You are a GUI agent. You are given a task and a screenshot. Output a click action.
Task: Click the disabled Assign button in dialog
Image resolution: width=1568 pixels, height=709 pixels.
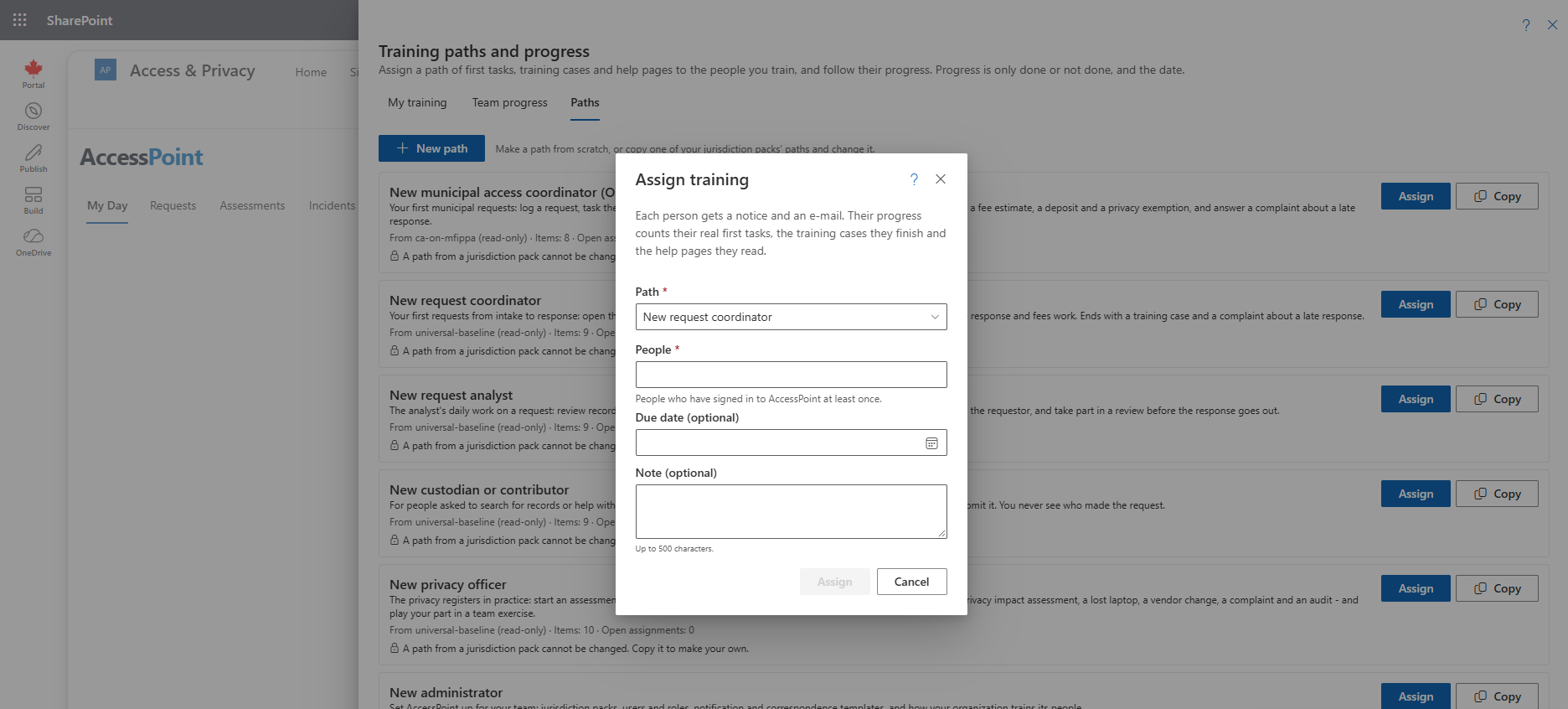(834, 582)
